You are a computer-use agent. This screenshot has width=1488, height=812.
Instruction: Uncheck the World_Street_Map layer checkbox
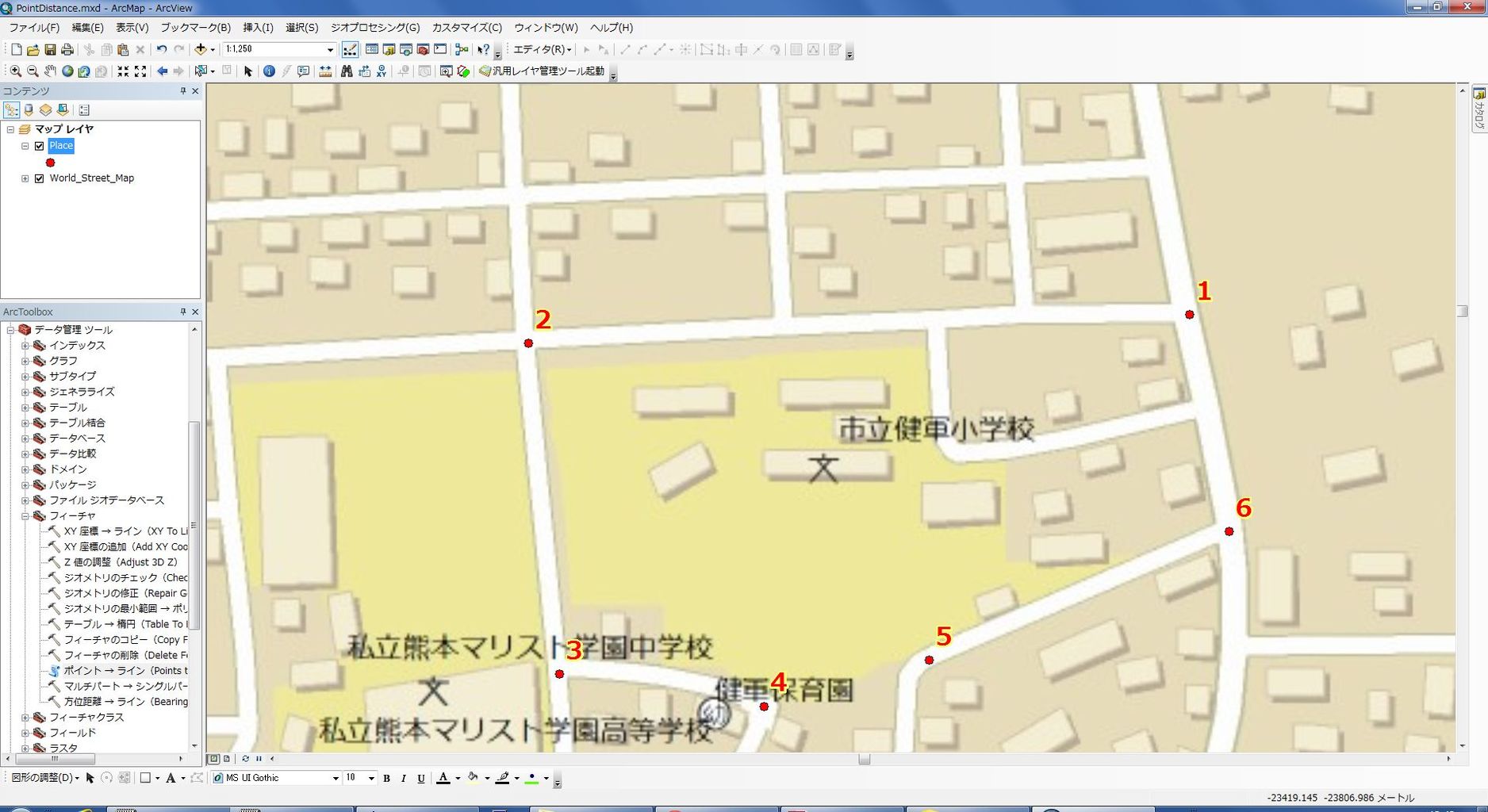(39, 178)
